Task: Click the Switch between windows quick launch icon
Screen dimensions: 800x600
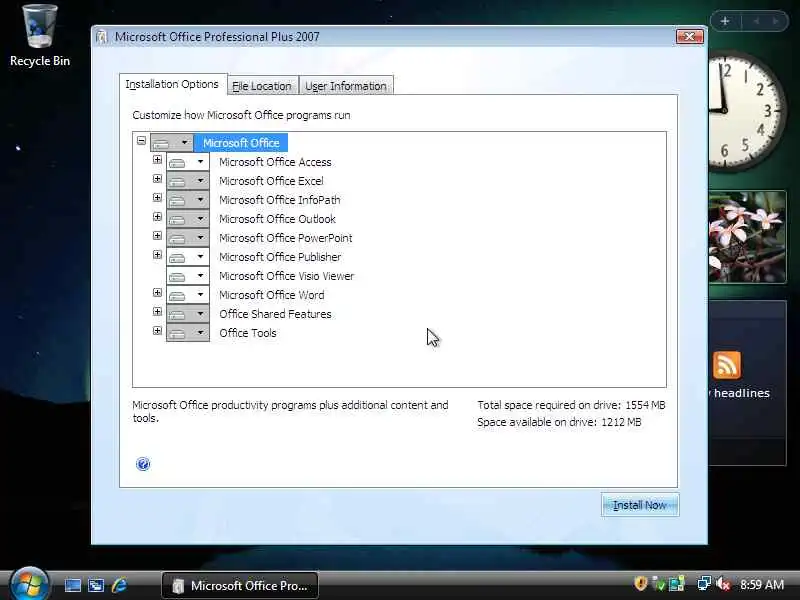Action: point(96,585)
